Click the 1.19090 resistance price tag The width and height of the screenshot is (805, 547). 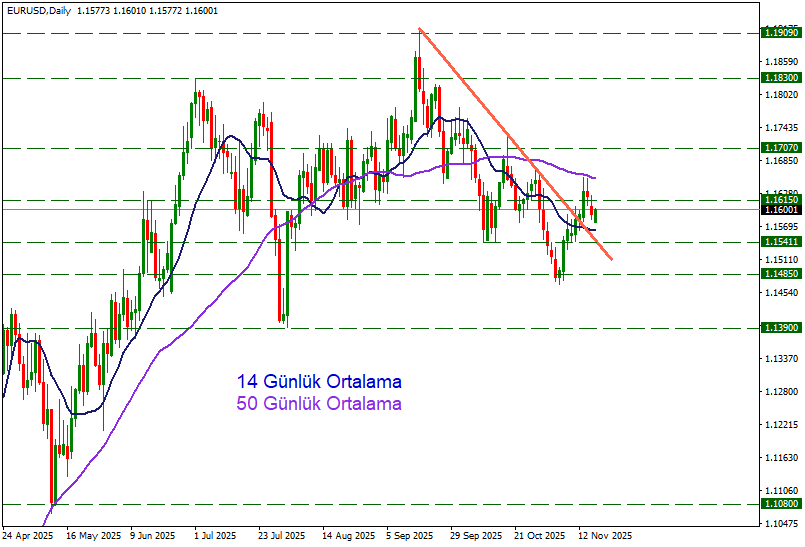point(780,33)
